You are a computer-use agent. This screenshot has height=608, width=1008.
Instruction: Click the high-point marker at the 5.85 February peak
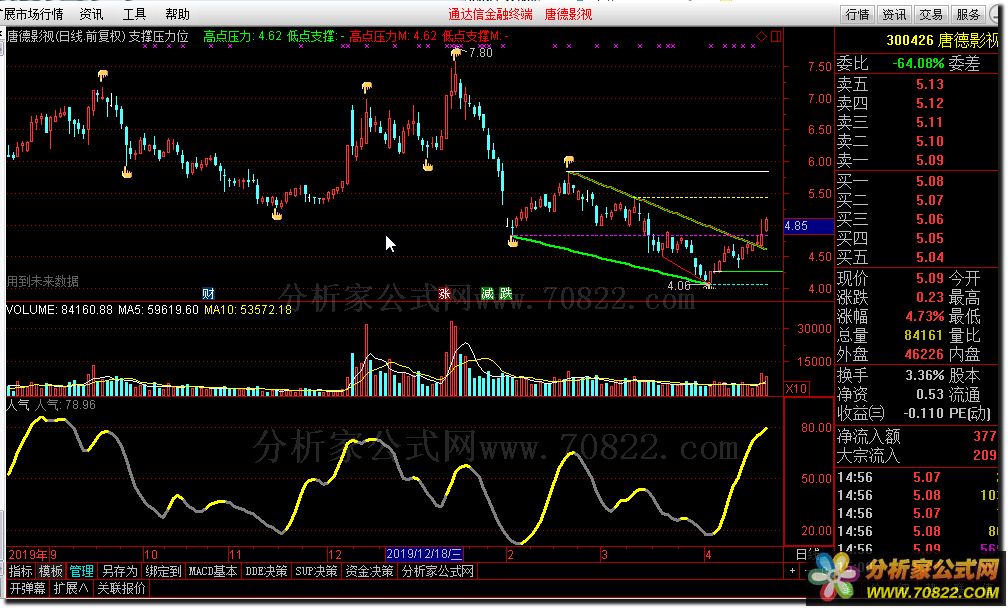pyautogui.click(x=569, y=161)
